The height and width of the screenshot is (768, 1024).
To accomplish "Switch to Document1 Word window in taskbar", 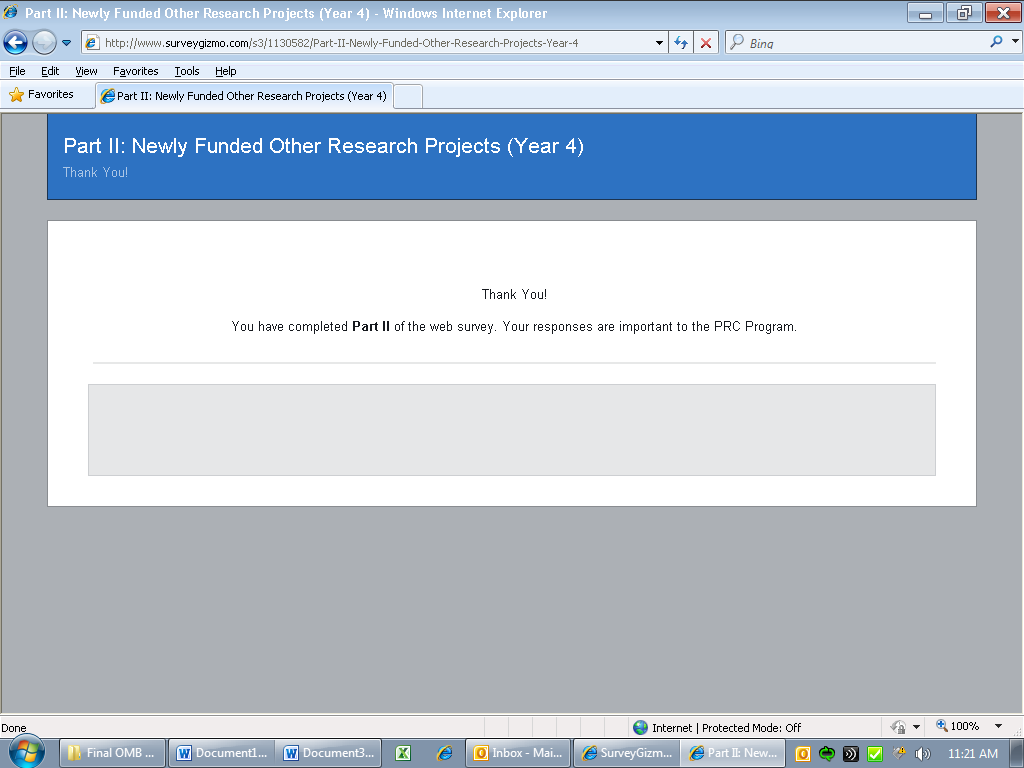I will [221, 753].
